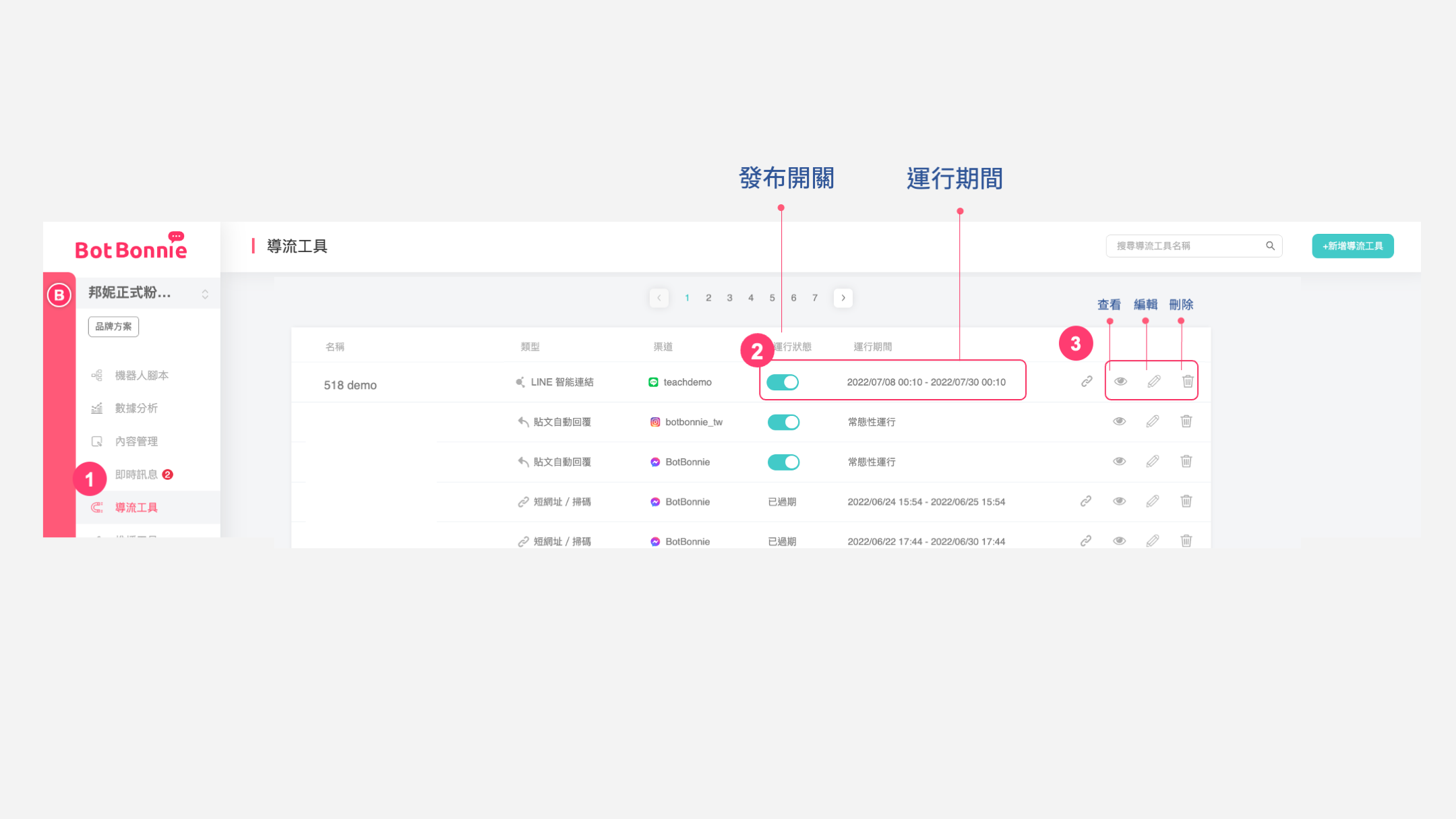Copy link of 2022/06/24 short URL row
This screenshot has height=819, width=1456.
coord(1086,502)
